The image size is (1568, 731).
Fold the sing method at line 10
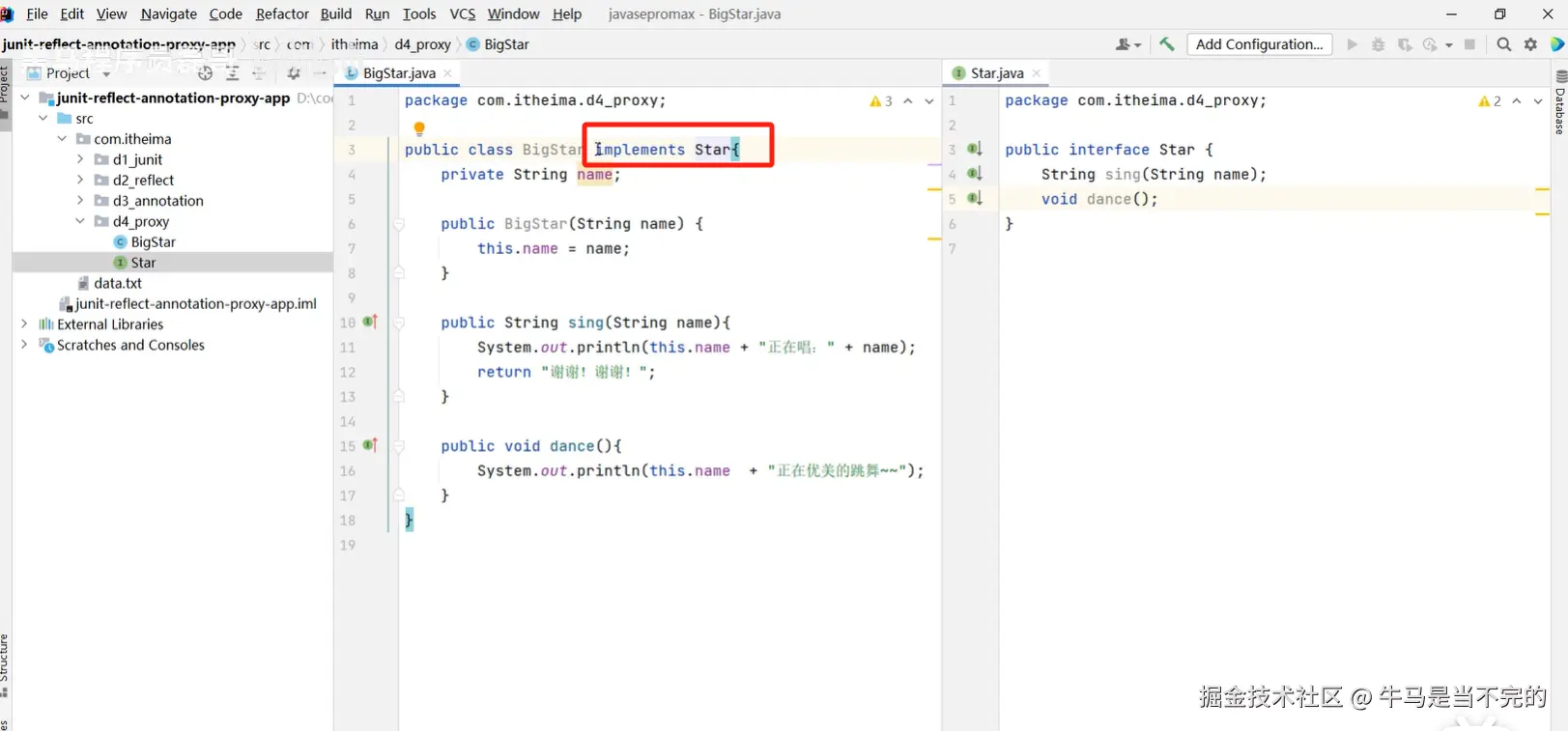coord(398,322)
